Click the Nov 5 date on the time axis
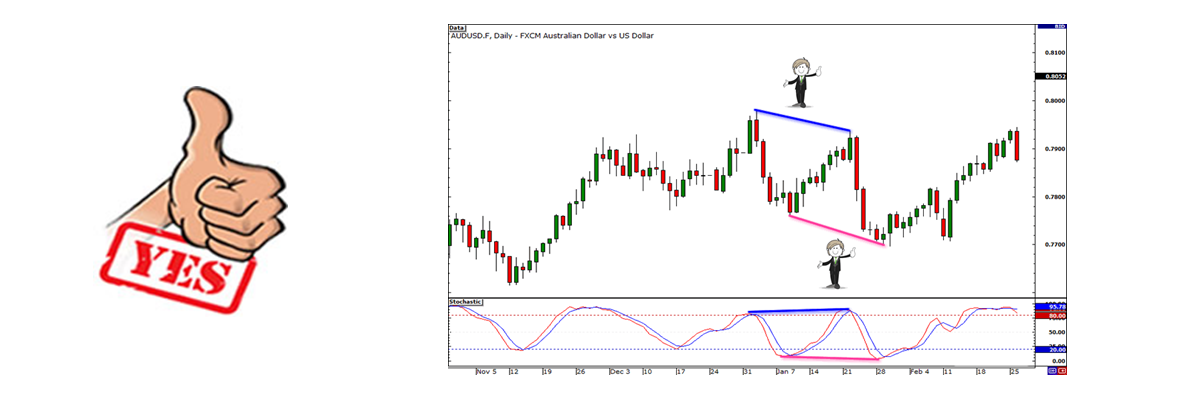Viewport: 1200px width, 400px height. pyautogui.click(x=485, y=371)
